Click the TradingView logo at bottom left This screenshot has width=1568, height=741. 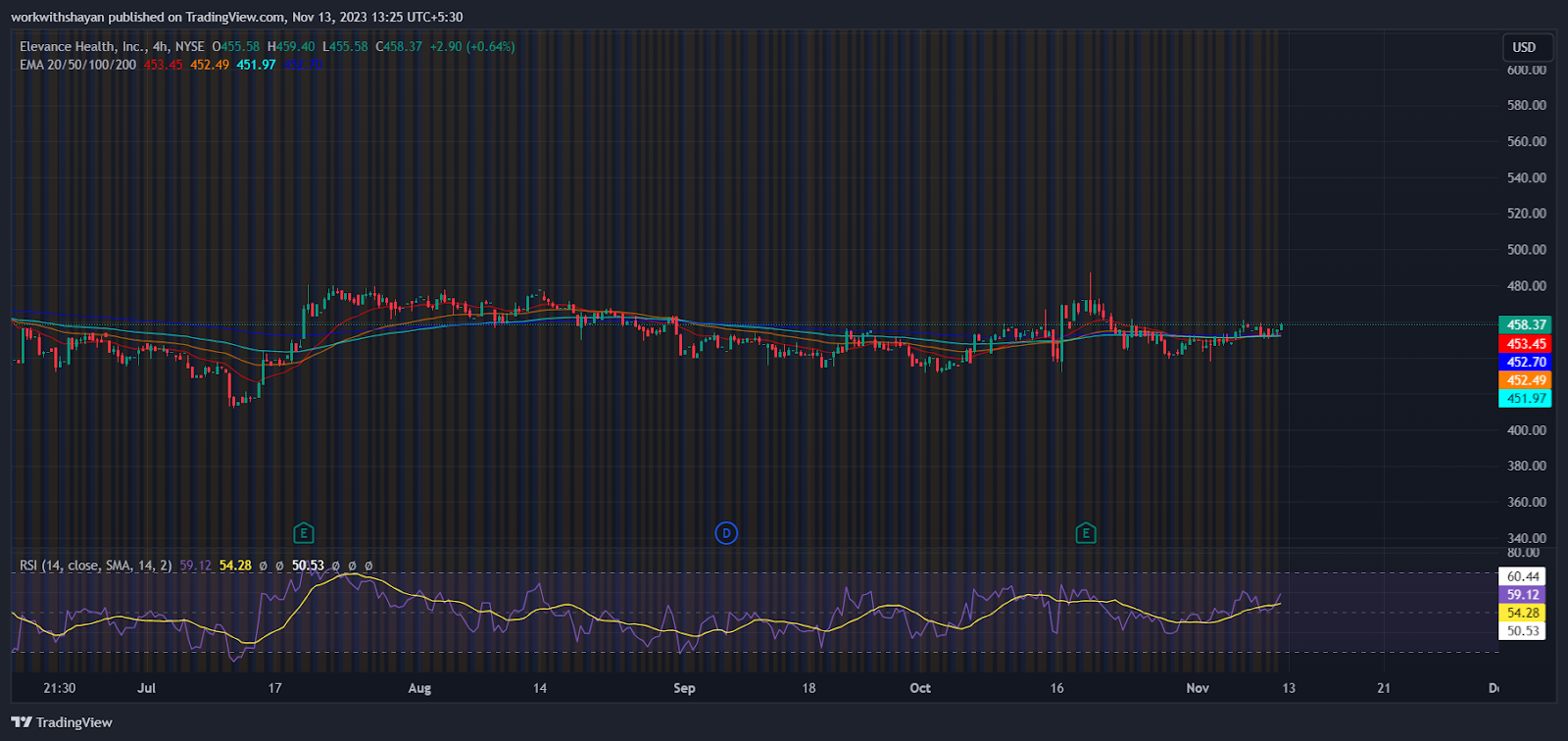coord(62,722)
